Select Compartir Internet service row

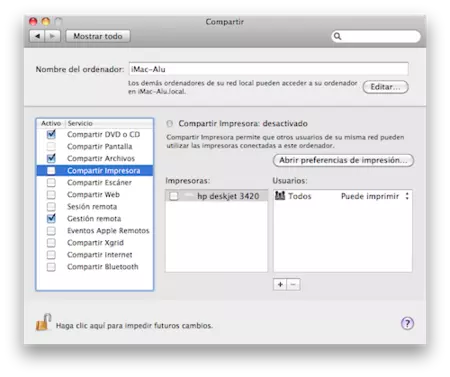click(95, 254)
